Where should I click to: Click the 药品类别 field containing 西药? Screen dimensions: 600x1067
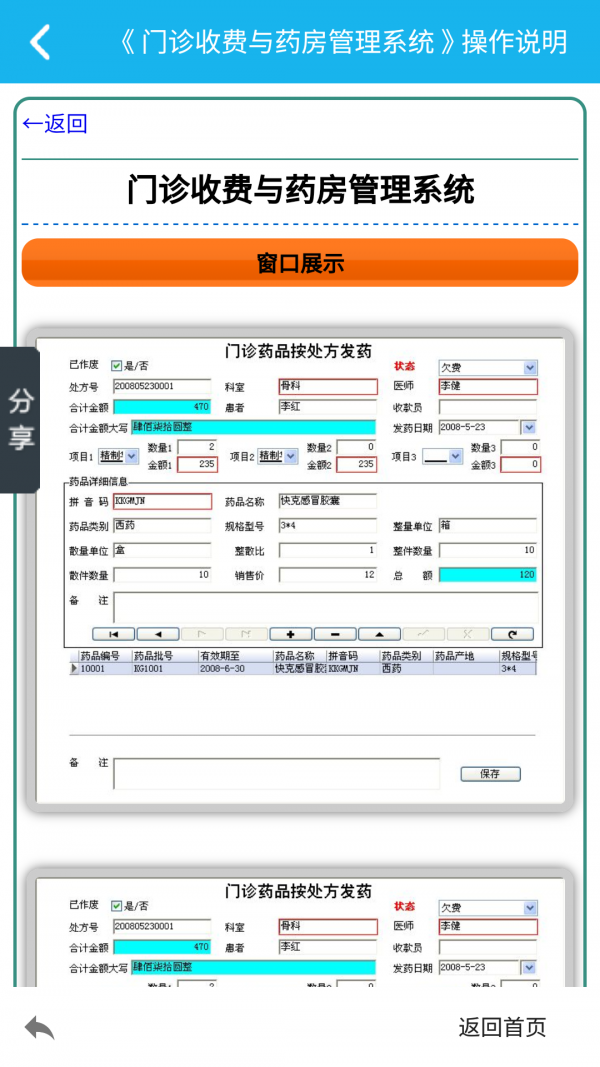tap(163, 525)
